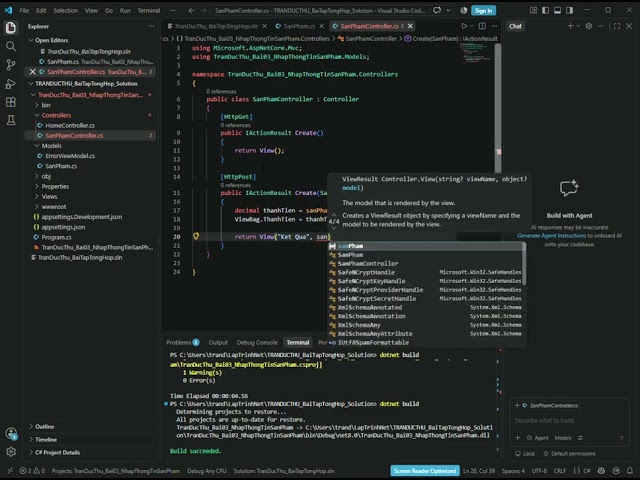The image size is (640, 480).
Task: Open appsettings.json in explorer
Action: 63,227
